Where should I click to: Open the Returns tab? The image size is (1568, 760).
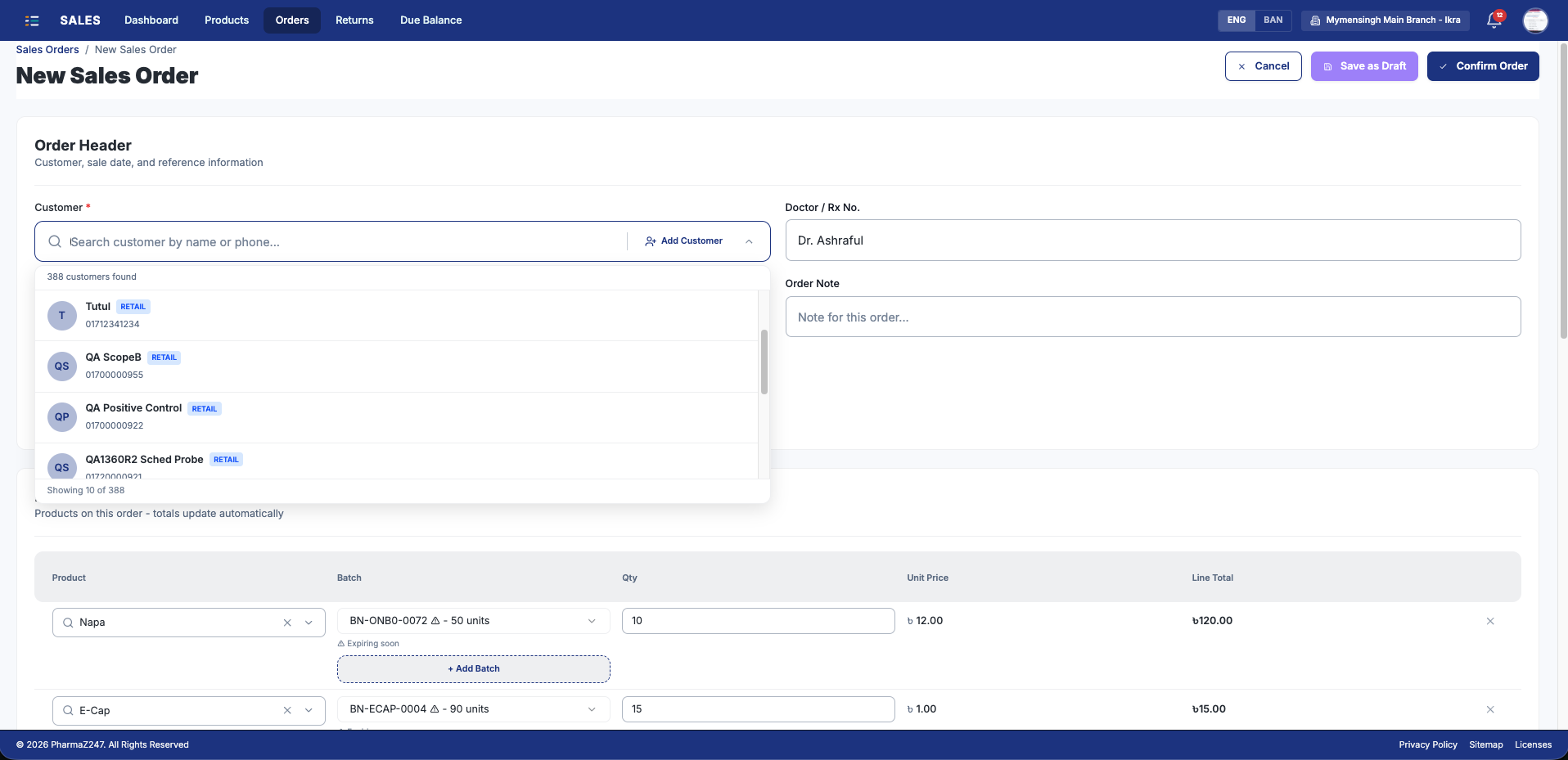(354, 20)
